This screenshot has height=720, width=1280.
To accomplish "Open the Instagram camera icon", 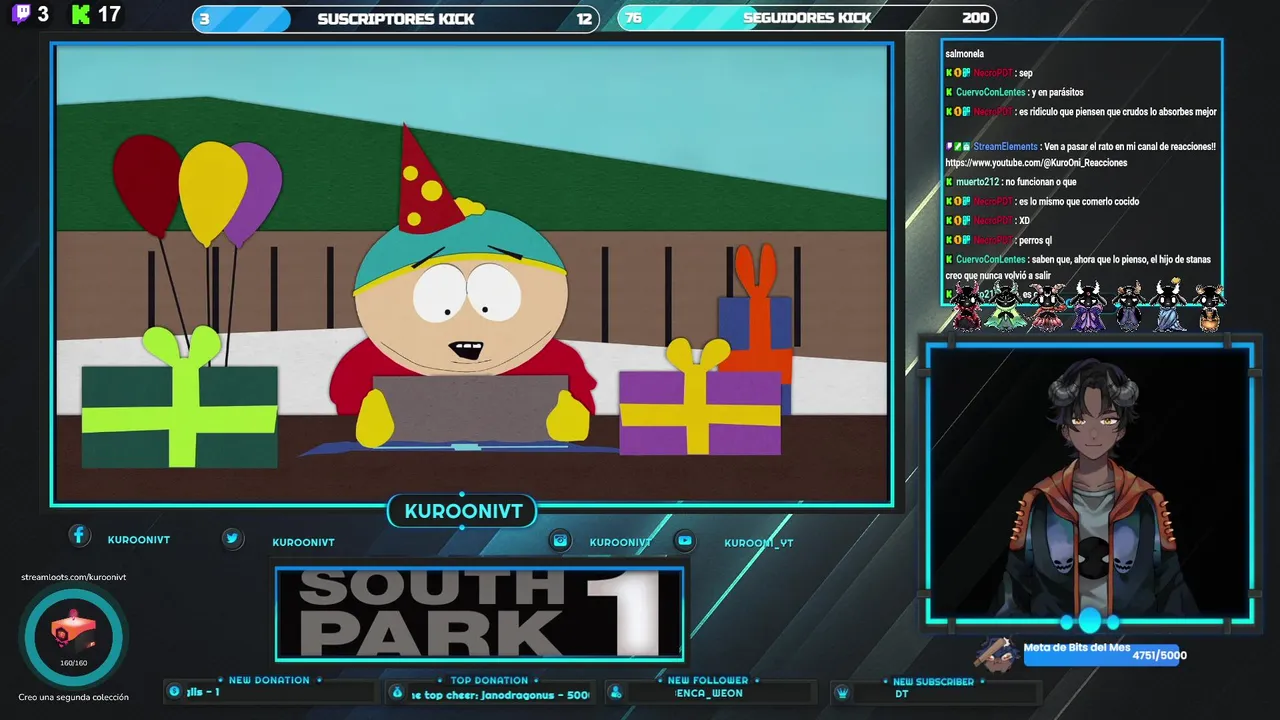I will (x=560, y=540).
